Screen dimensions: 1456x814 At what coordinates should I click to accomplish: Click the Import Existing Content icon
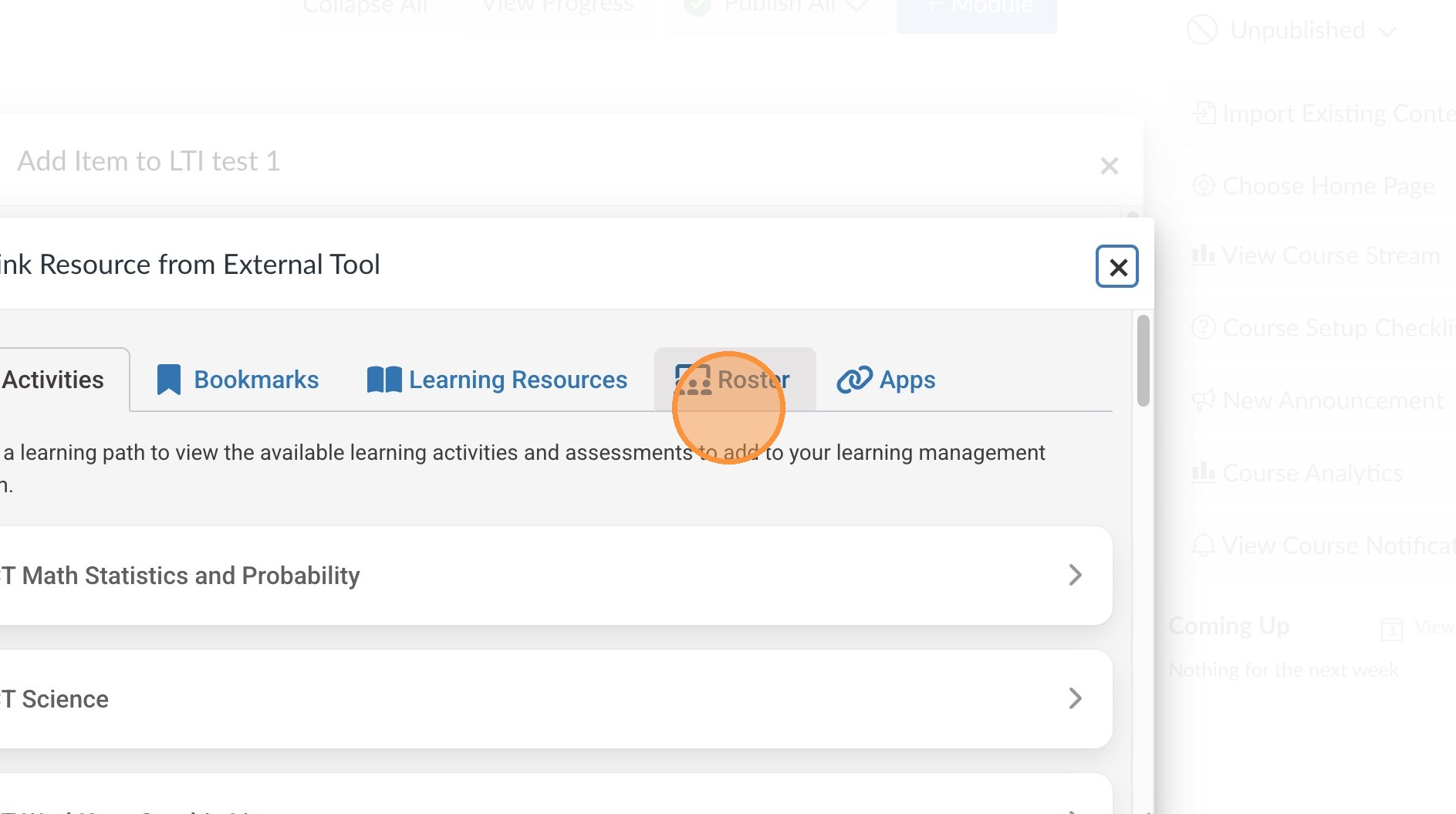pyautogui.click(x=1203, y=113)
